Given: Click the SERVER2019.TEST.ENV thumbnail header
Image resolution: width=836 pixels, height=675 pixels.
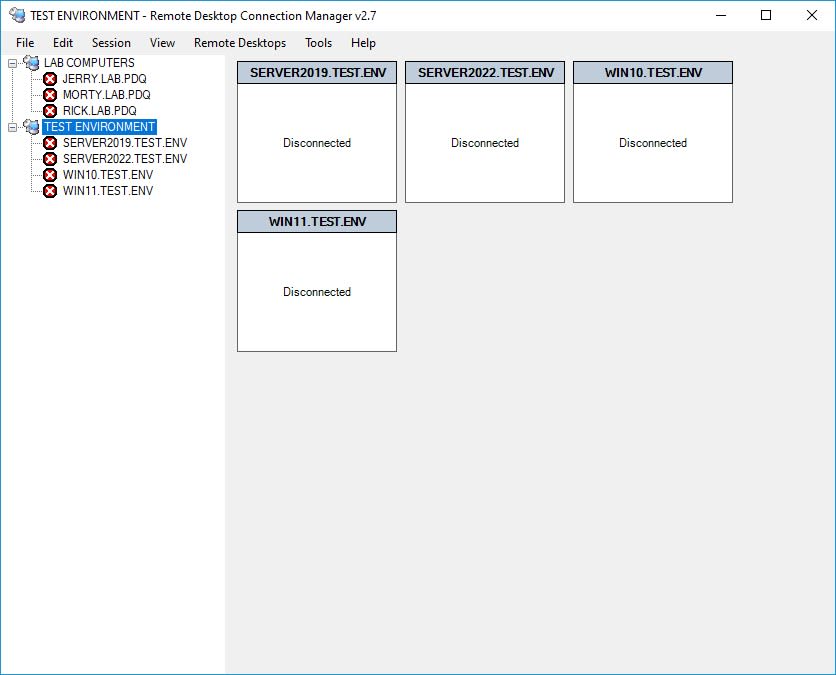Looking at the screenshot, I should click(x=317, y=73).
